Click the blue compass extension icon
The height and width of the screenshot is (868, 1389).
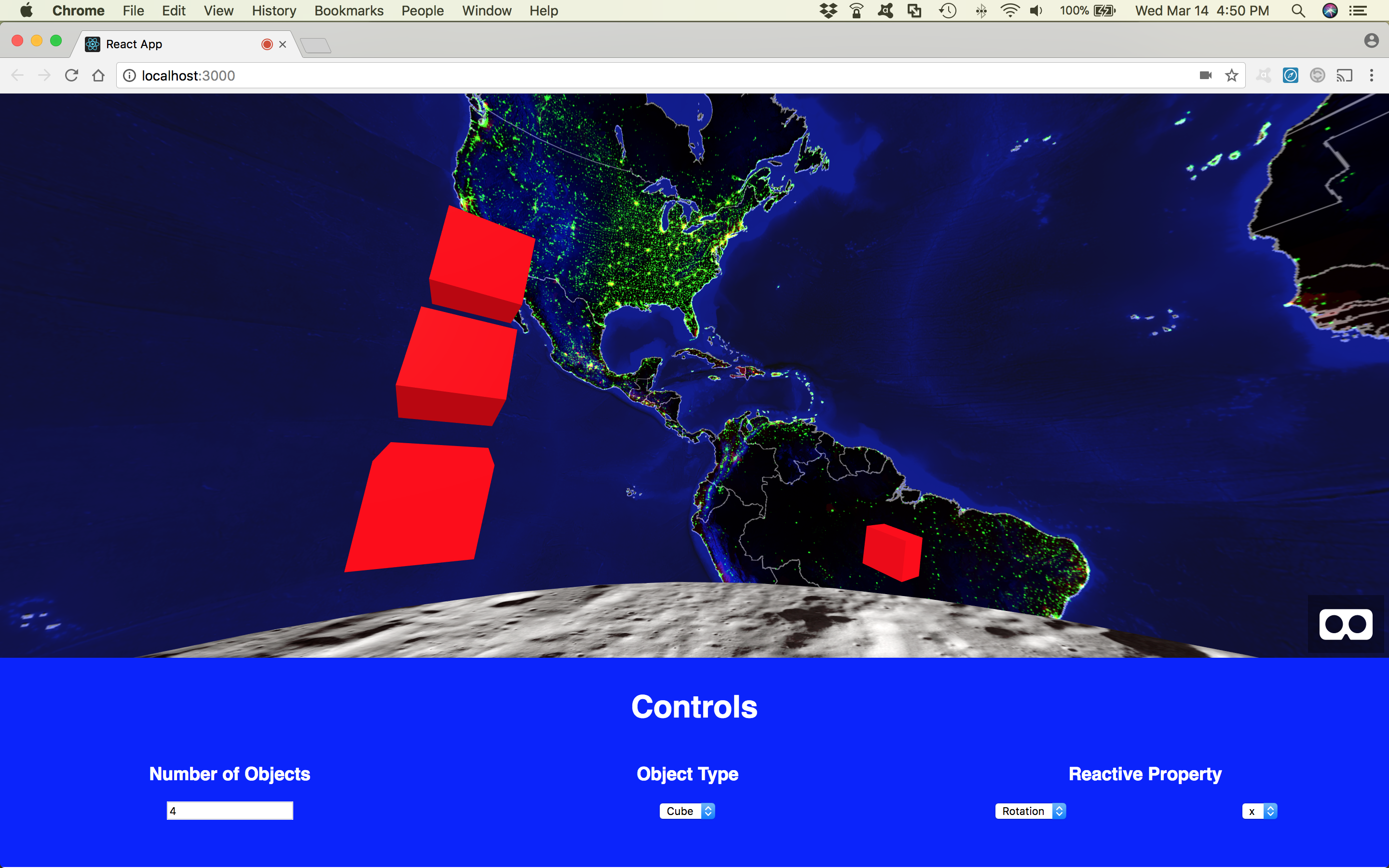[1290, 75]
